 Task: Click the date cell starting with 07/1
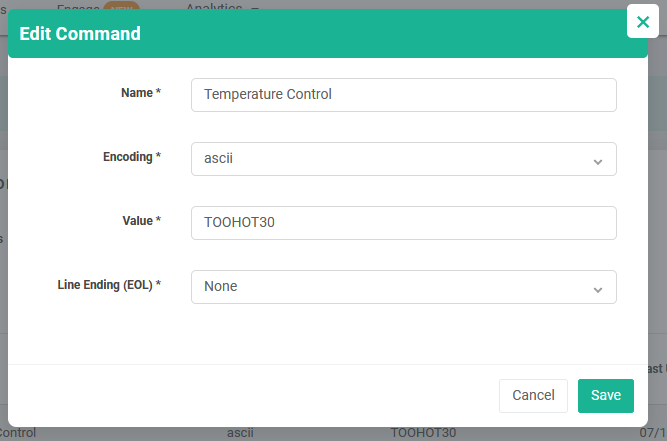coord(652,433)
